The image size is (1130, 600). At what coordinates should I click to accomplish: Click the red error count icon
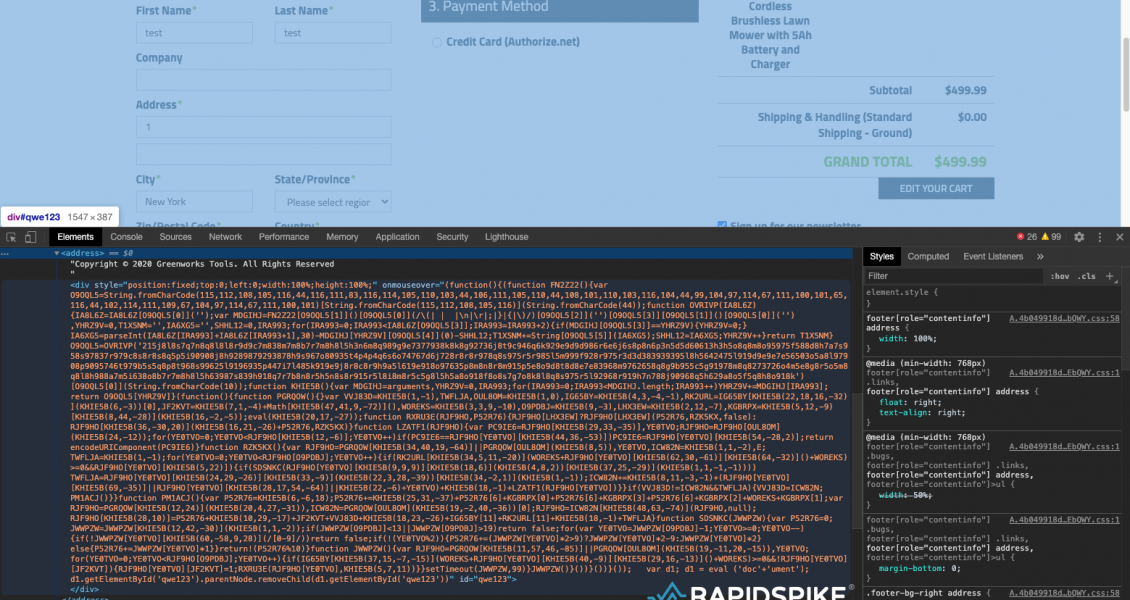[x=1020, y=237]
